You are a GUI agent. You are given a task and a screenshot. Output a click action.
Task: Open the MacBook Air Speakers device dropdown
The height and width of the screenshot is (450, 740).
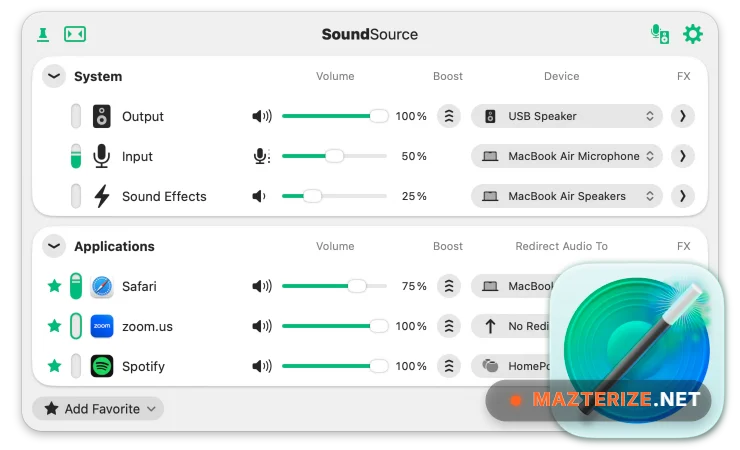567,196
